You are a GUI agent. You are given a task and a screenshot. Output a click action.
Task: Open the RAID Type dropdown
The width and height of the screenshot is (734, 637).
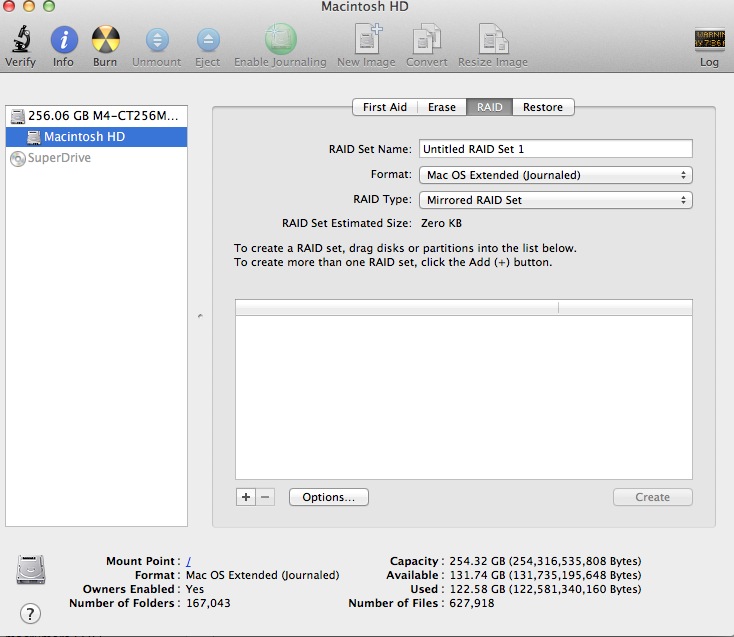(x=556, y=200)
